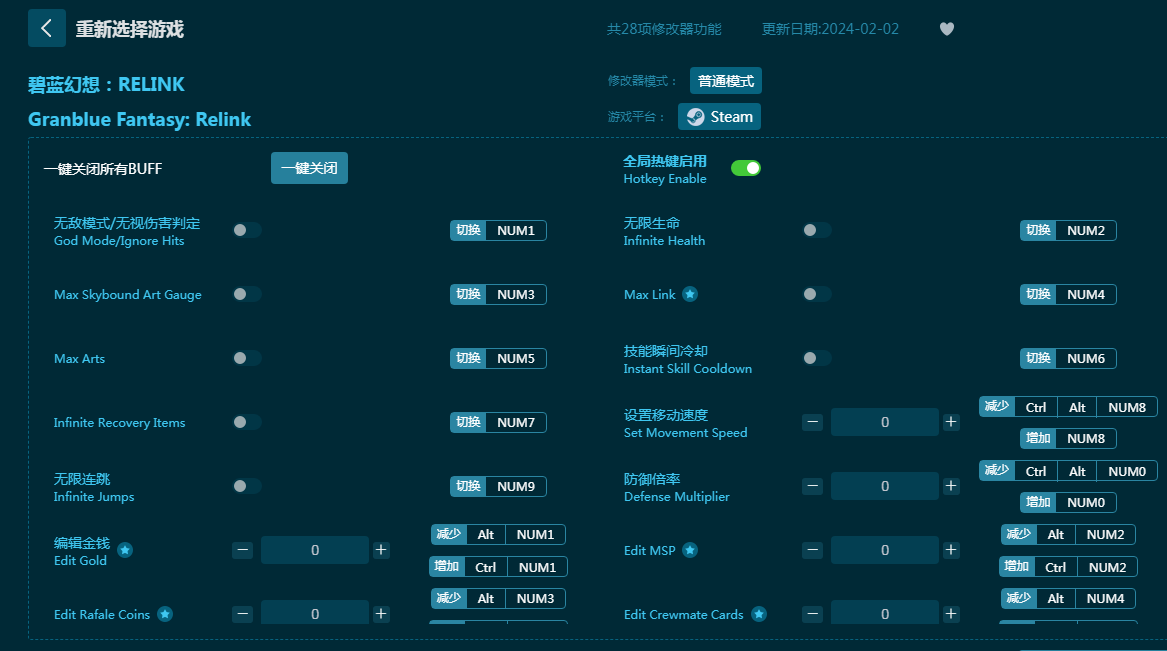Select the Steam platform button
This screenshot has width=1167, height=651.
[x=719, y=117]
